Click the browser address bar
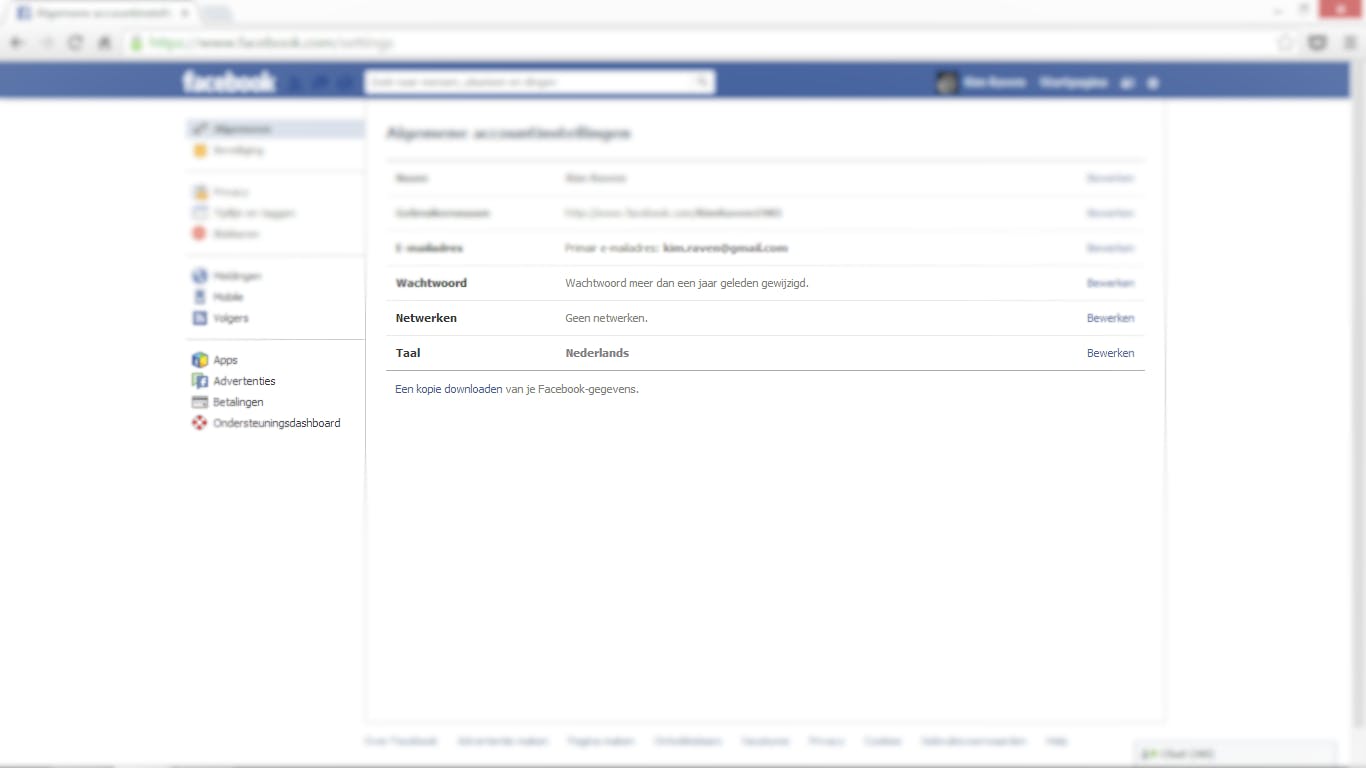This screenshot has height=768, width=1366. coord(700,43)
